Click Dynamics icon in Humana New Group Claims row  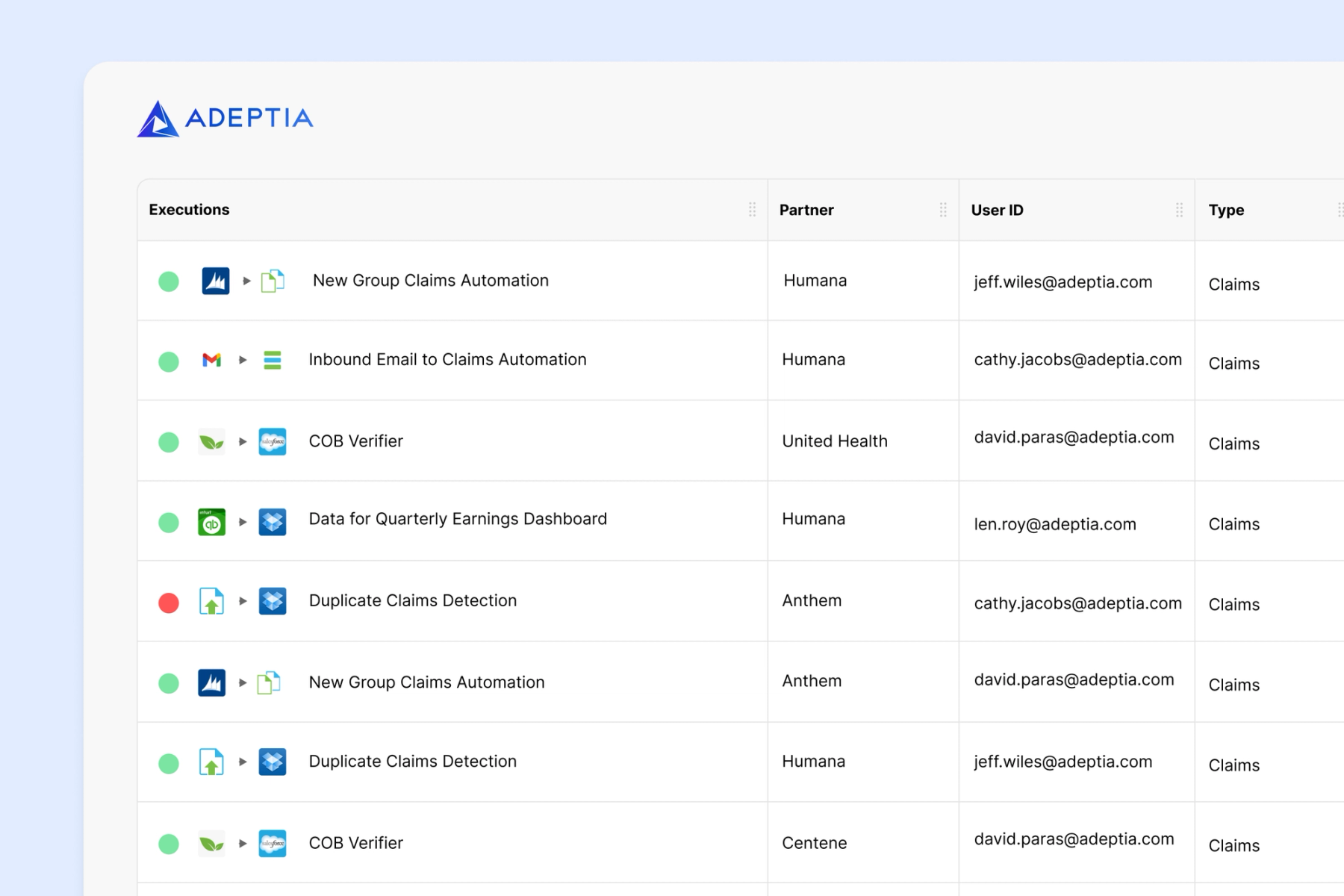(216, 281)
